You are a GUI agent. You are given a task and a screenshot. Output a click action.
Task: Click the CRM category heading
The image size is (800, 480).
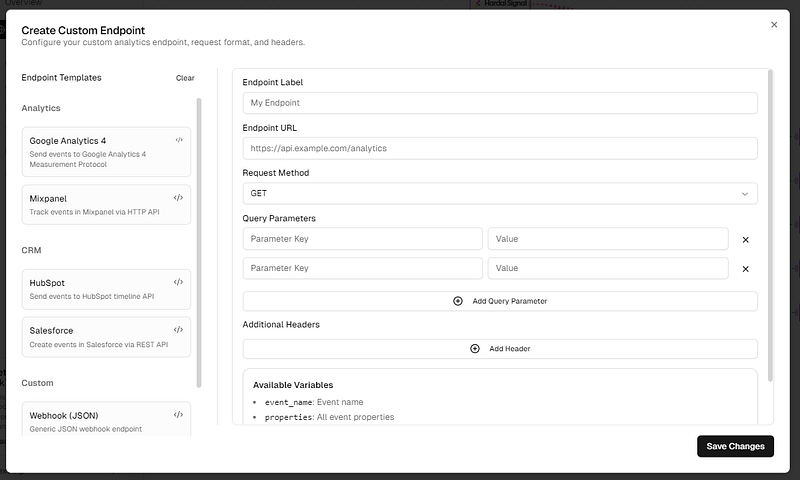pos(31,250)
